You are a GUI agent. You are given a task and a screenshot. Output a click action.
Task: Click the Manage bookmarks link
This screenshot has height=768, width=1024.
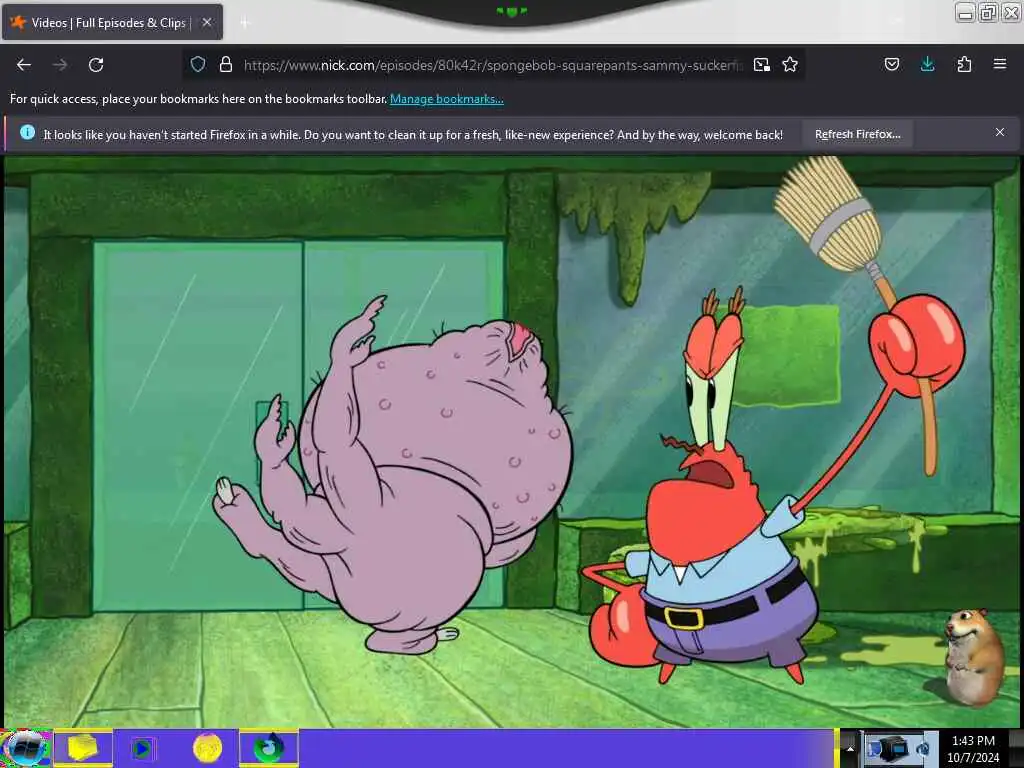447,99
